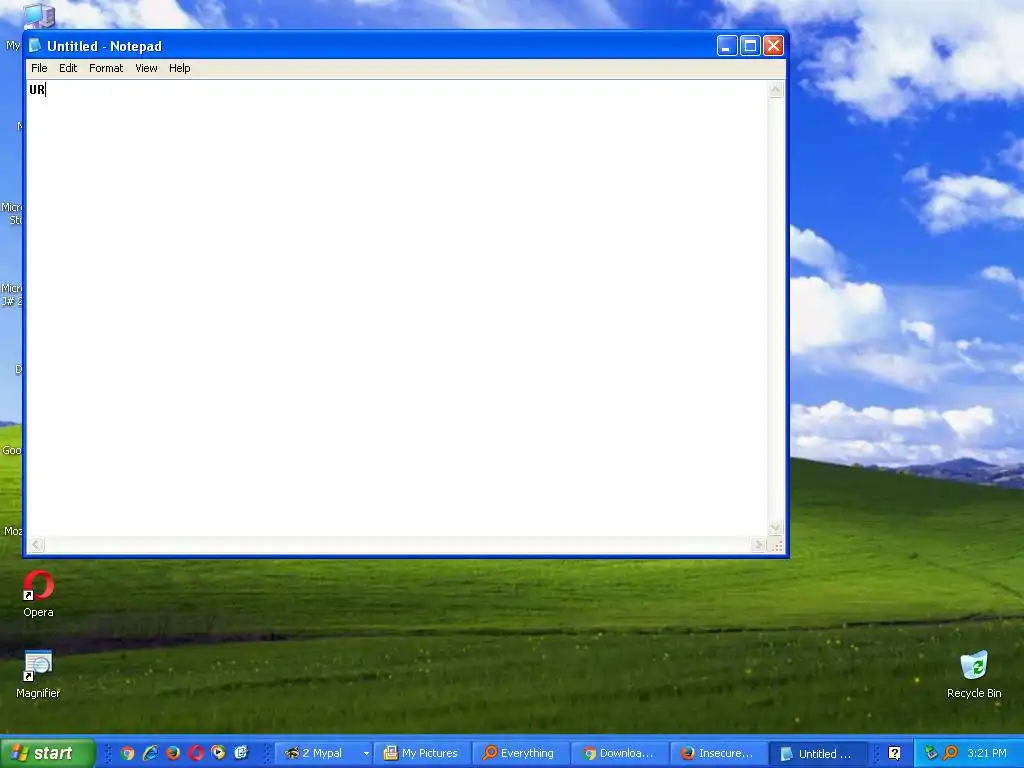Launch Chrome from Quick Launch
Viewport: 1024px width, 768px height.
(127, 753)
